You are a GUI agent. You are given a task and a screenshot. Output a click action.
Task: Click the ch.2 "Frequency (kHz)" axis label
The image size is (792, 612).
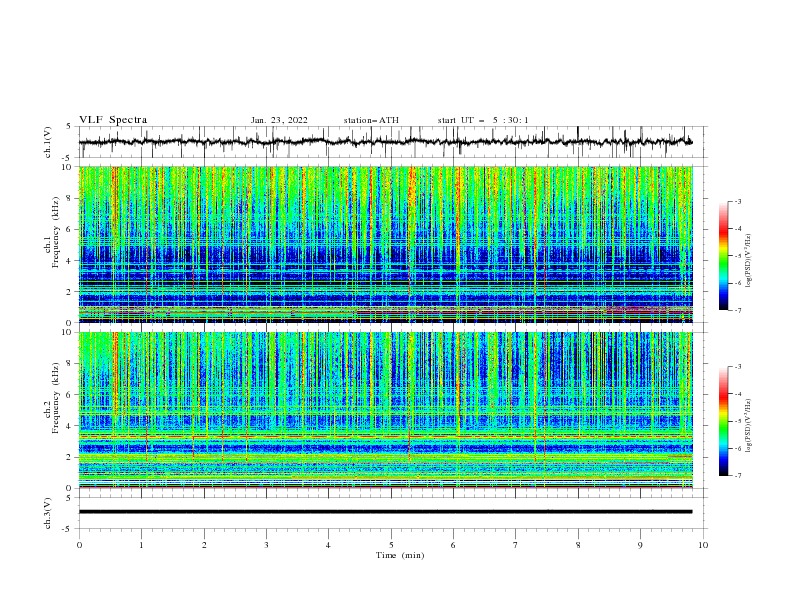point(55,398)
